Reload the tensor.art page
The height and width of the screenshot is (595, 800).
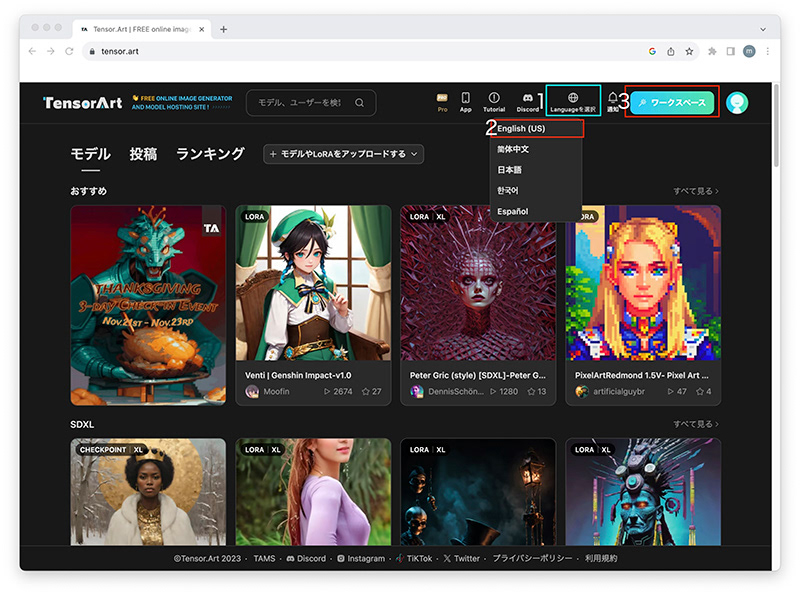click(69, 51)
